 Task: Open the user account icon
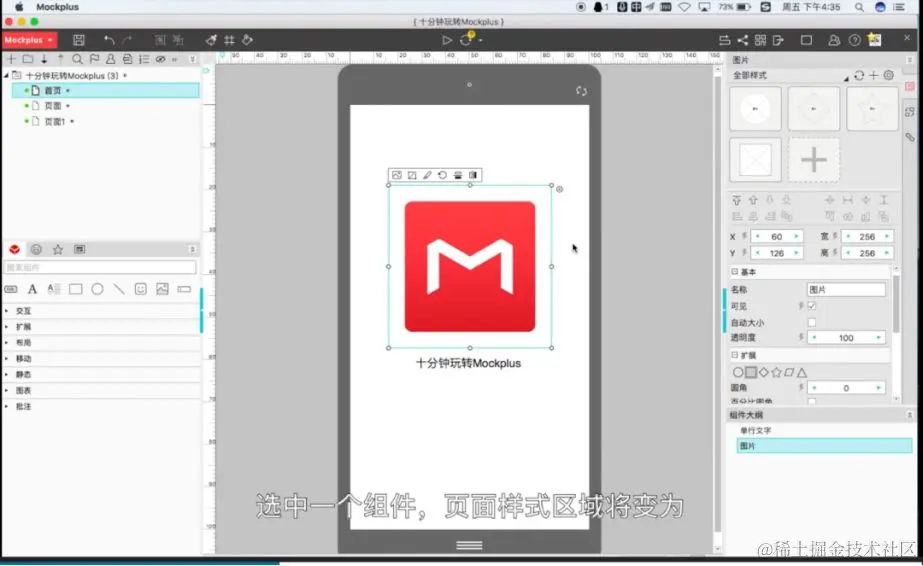coord(834,40)
